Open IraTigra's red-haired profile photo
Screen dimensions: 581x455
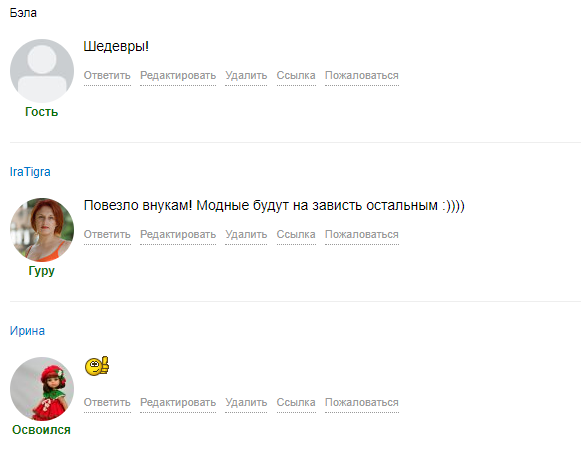coord(42,230)
